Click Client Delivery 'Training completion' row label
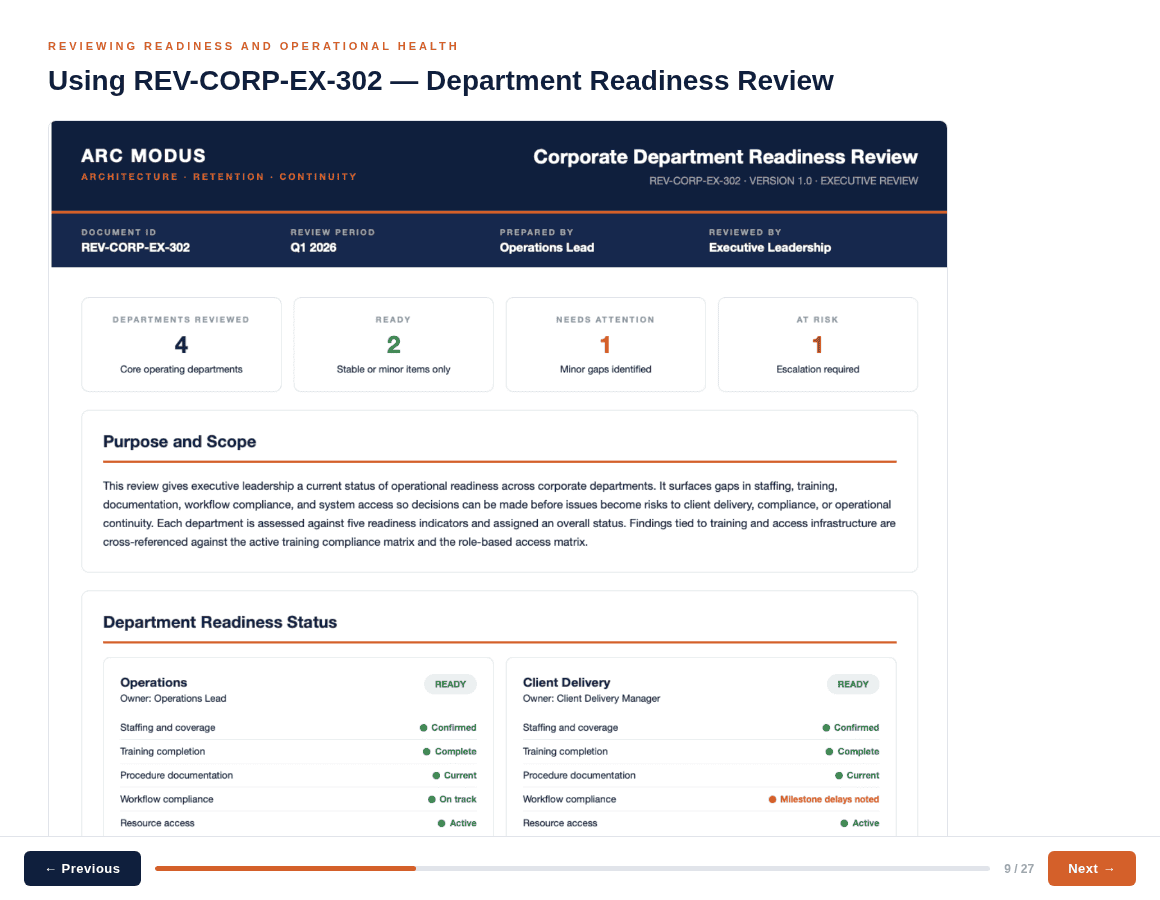Viewport: 1160px width, 900px height. [565, 751]
